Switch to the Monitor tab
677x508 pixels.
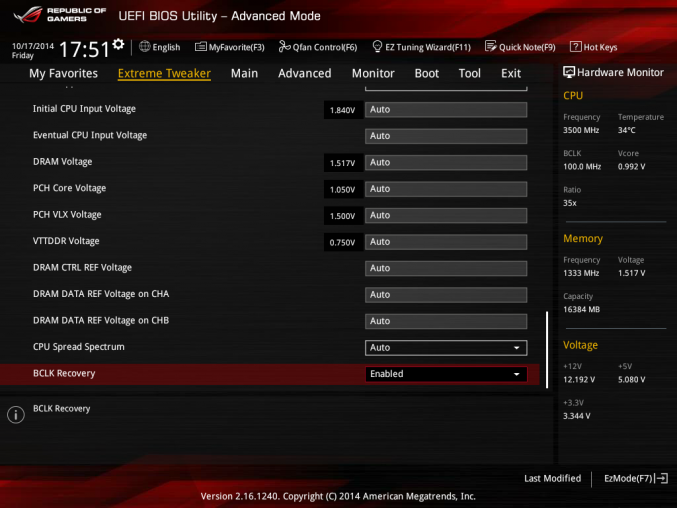(x=373, y=73)
